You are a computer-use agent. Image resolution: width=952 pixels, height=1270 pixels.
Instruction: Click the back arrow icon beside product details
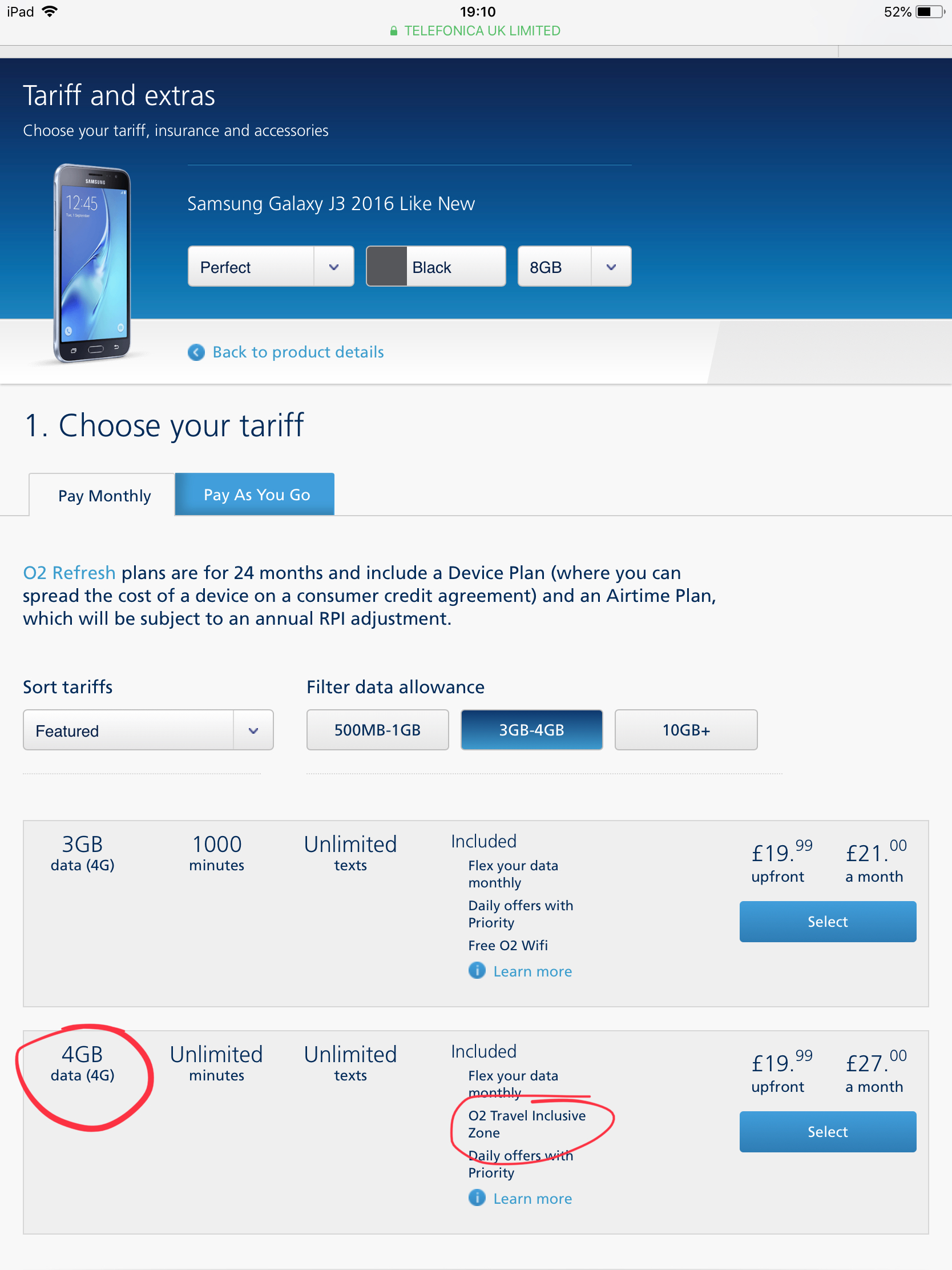196,352
